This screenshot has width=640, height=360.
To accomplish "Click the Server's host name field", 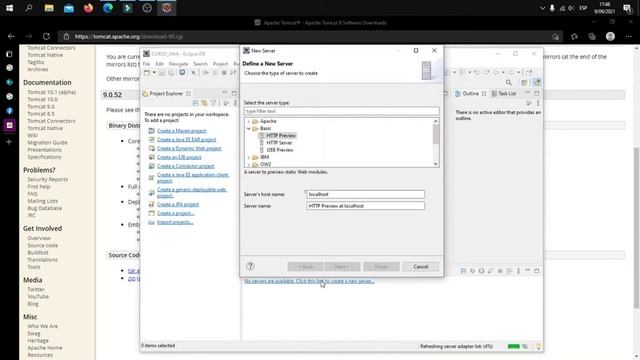I will click(x=365, y=194).
